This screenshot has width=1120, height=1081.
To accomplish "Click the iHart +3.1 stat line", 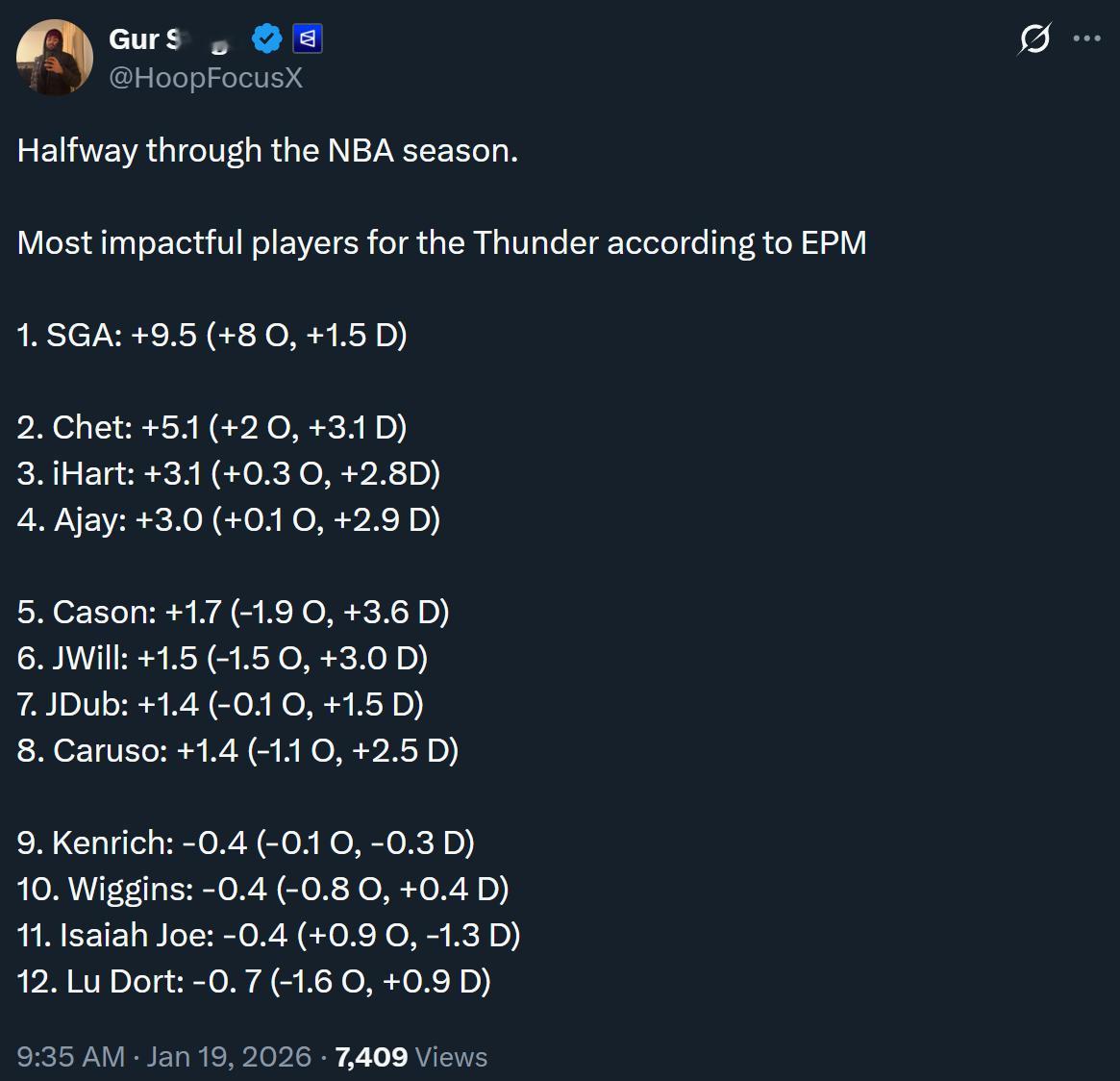I will point(228,474).
